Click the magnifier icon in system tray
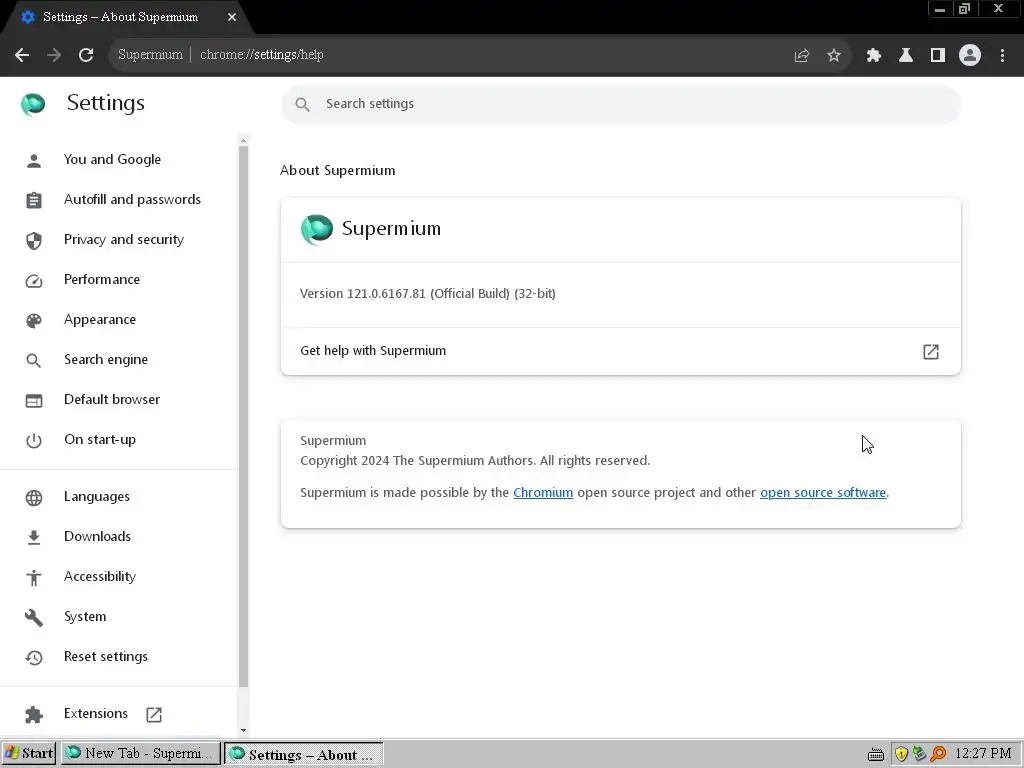Screen dimensions: 1024x768 [938, 754]
